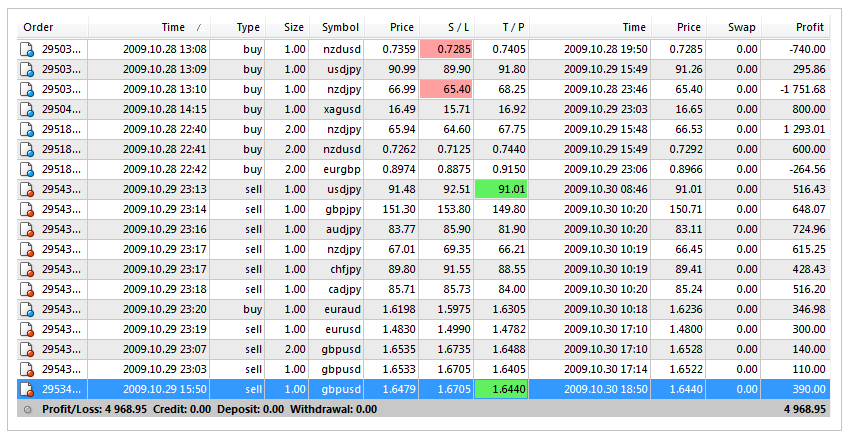Click the Order column header

(x=50, y=27)
